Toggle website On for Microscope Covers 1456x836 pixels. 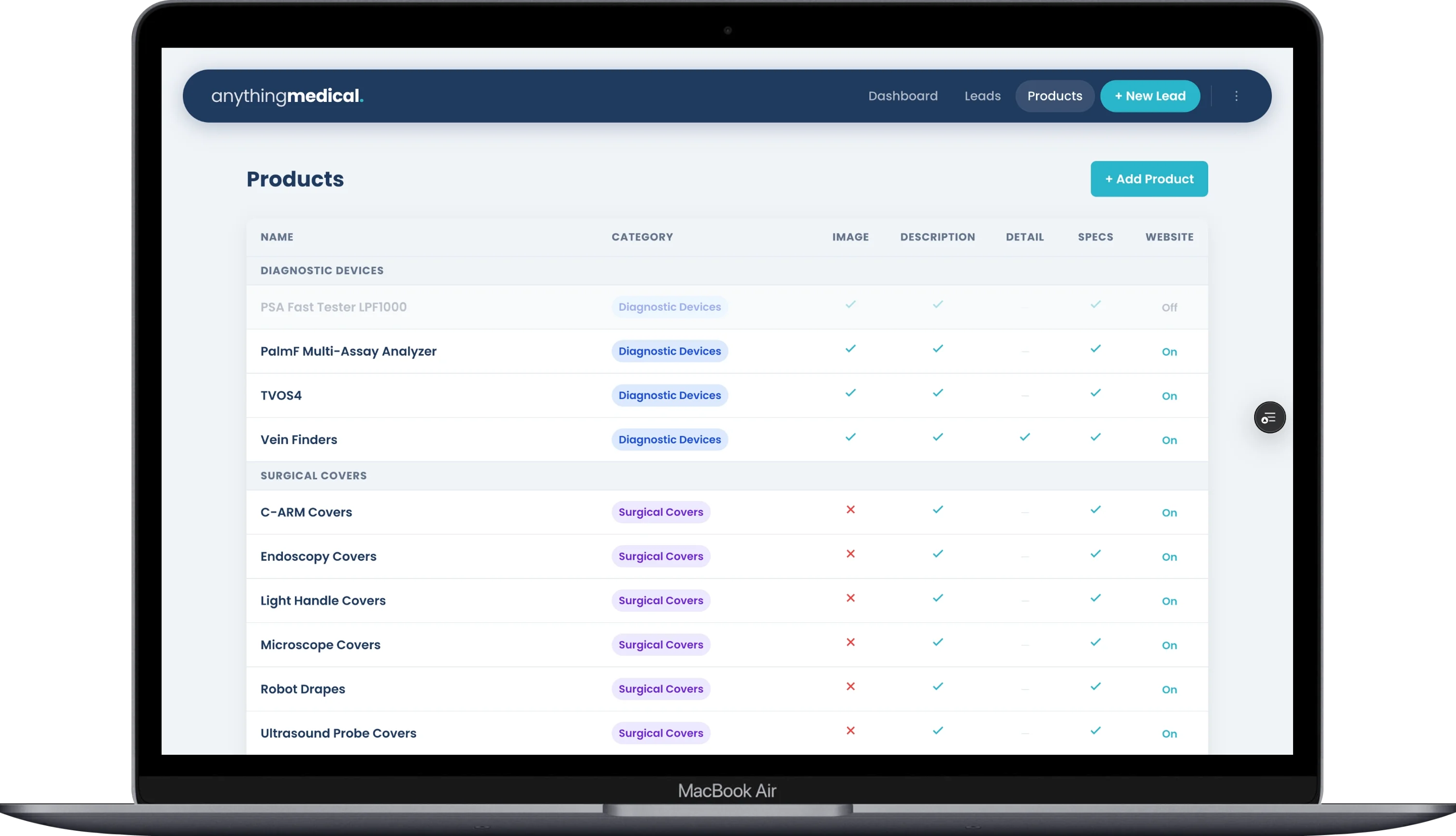pyautogui.click(x=1169, y=645)
